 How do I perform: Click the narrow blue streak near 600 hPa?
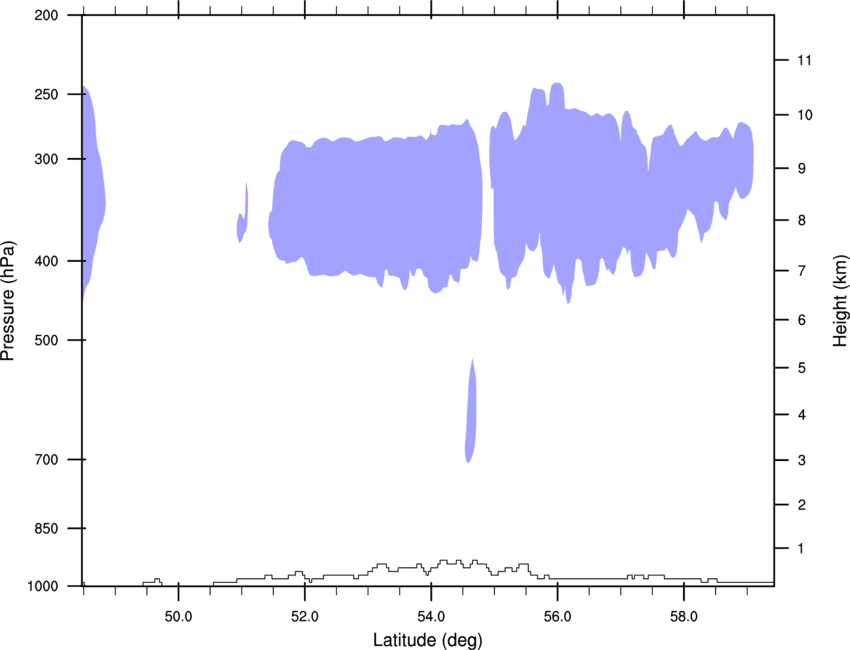pos(471,411)
